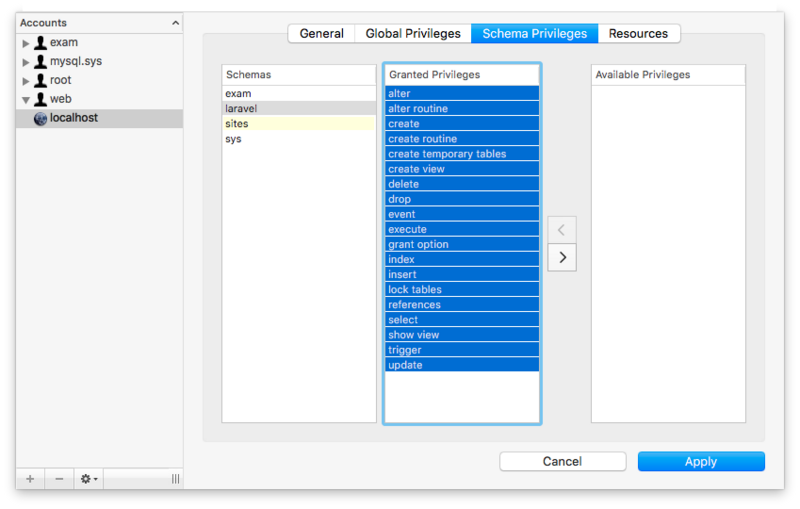Select the grant option privilege
Viewport: 800px width, 509px height.
click(462, 244)
